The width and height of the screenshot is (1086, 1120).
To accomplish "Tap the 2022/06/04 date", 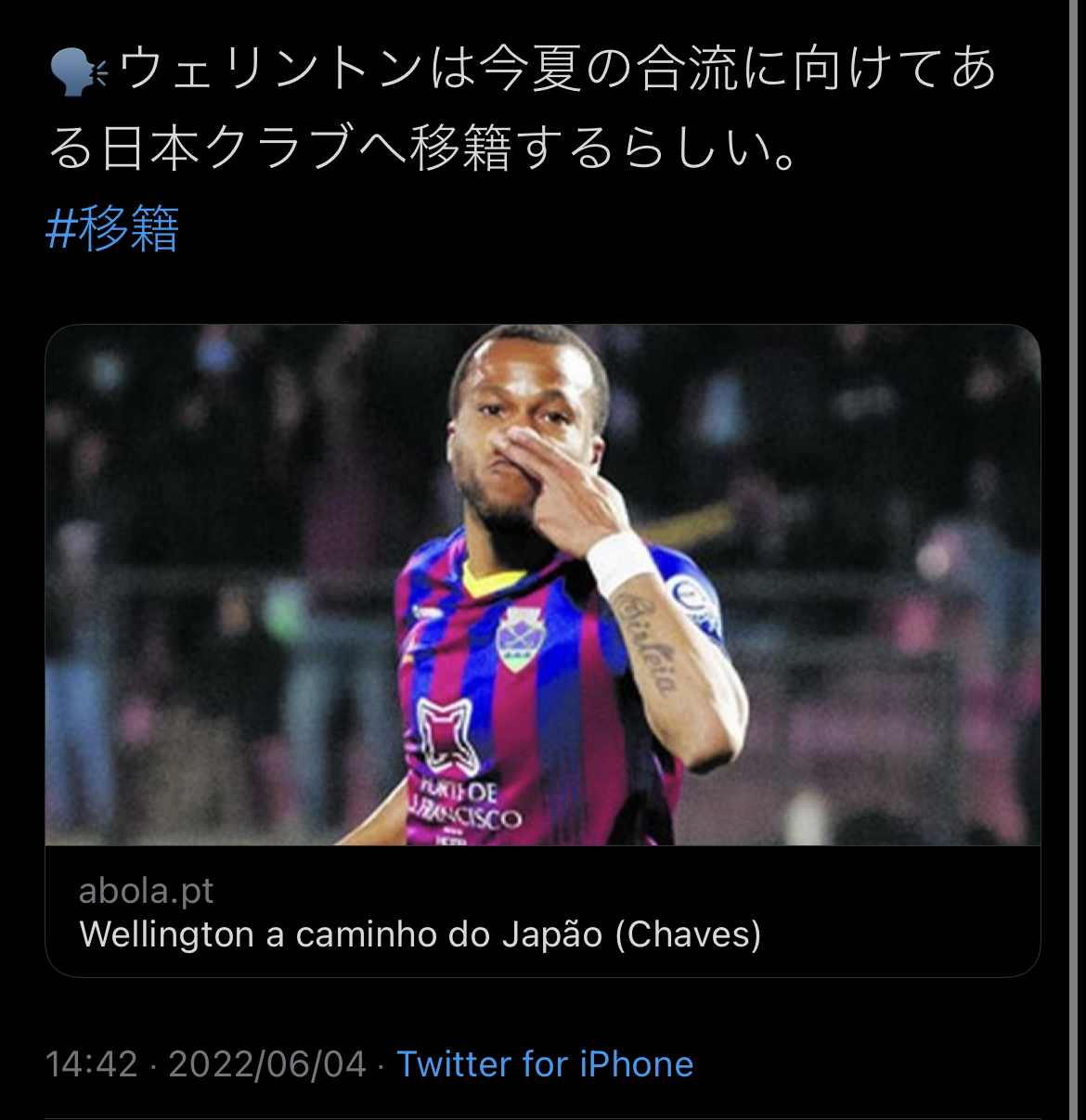I will 267,1063.
